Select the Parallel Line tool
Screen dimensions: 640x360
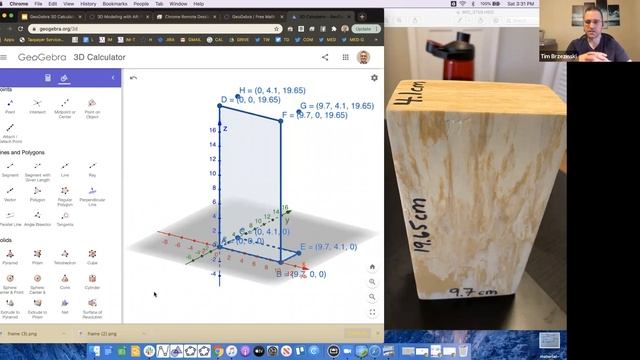(x=10, y=219)
